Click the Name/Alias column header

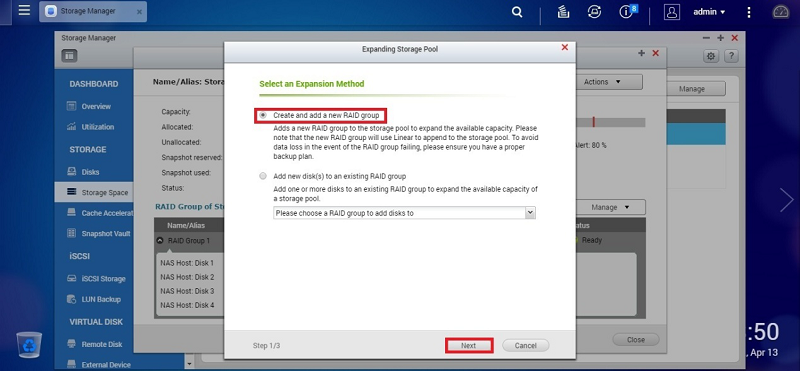tap(186, 225)
